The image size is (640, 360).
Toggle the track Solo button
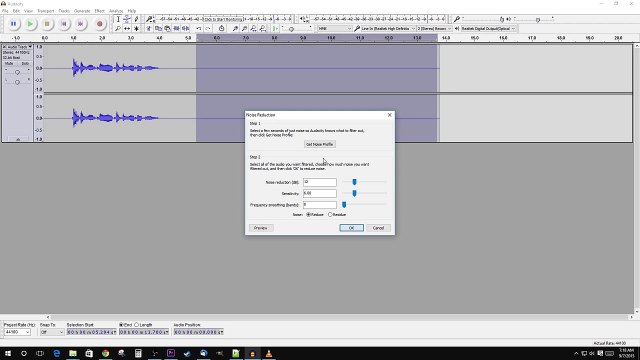tap(24, 64)
